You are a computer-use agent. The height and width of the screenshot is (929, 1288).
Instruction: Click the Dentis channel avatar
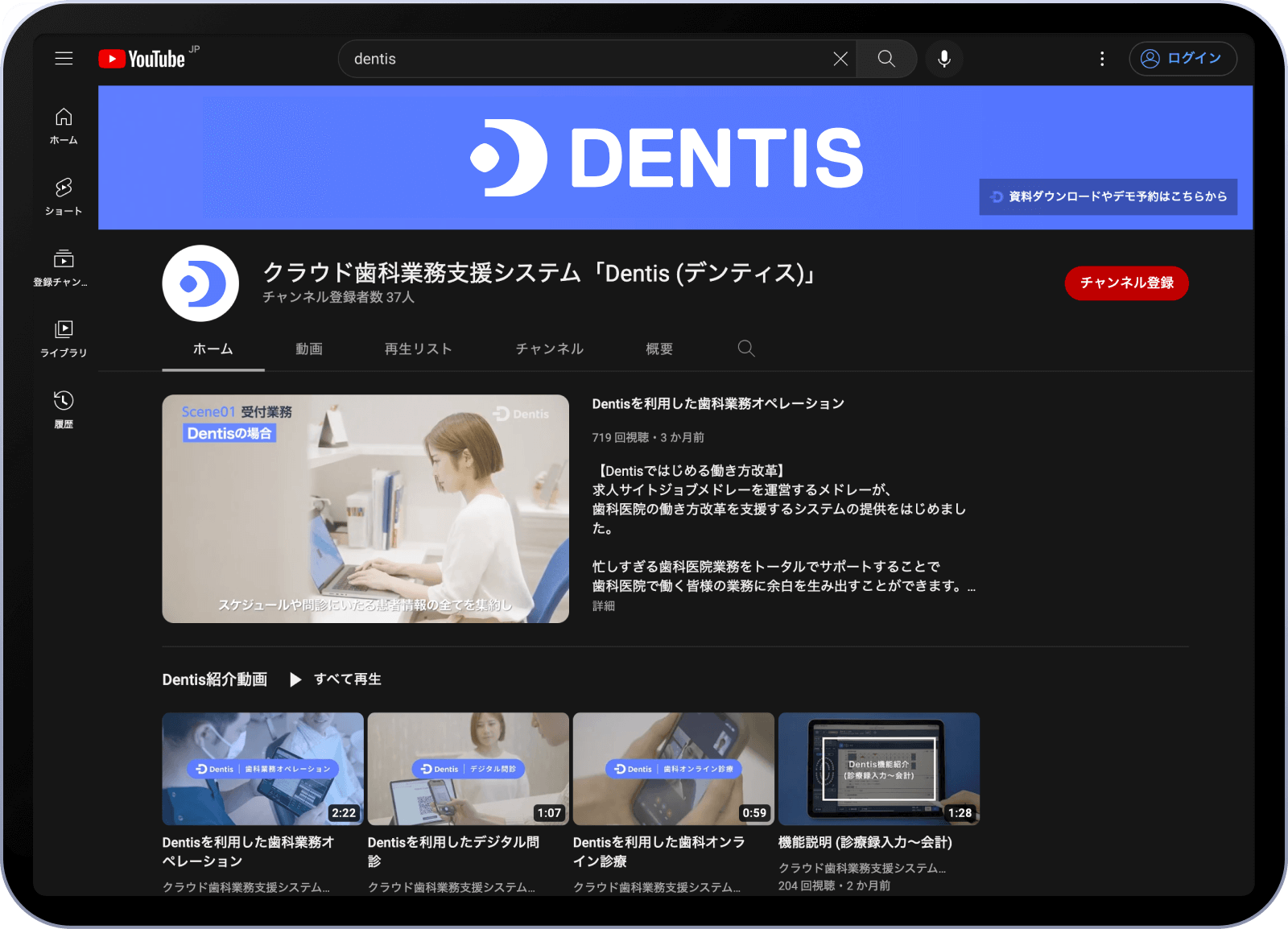coord(200,283)
